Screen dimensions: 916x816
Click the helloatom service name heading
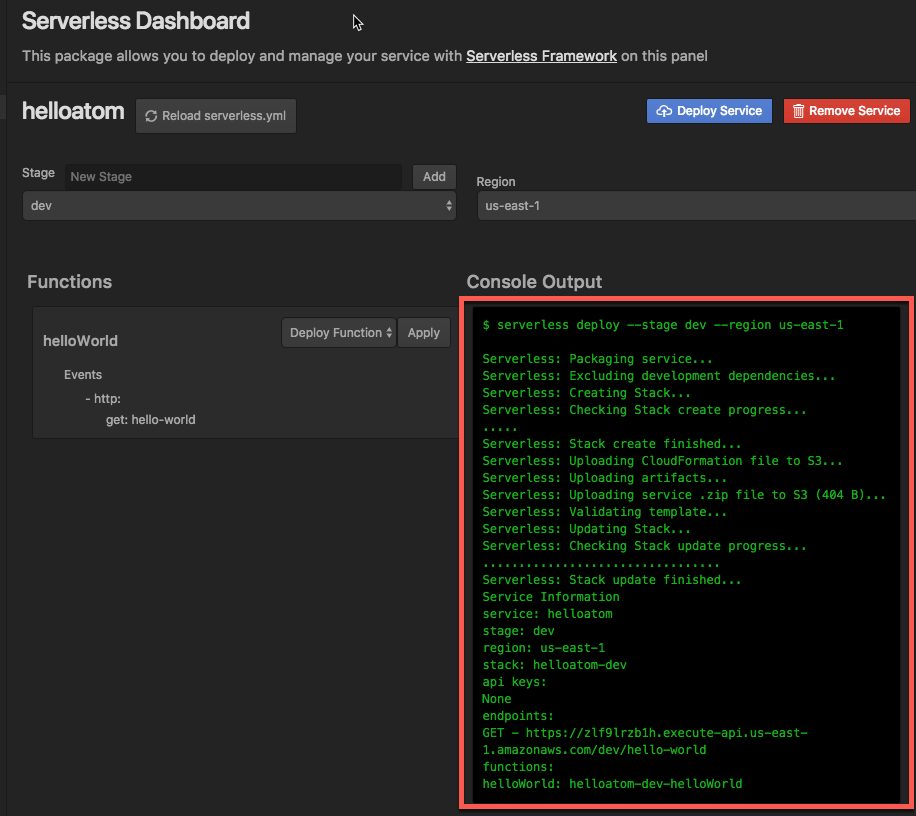[x=73, y=111]
